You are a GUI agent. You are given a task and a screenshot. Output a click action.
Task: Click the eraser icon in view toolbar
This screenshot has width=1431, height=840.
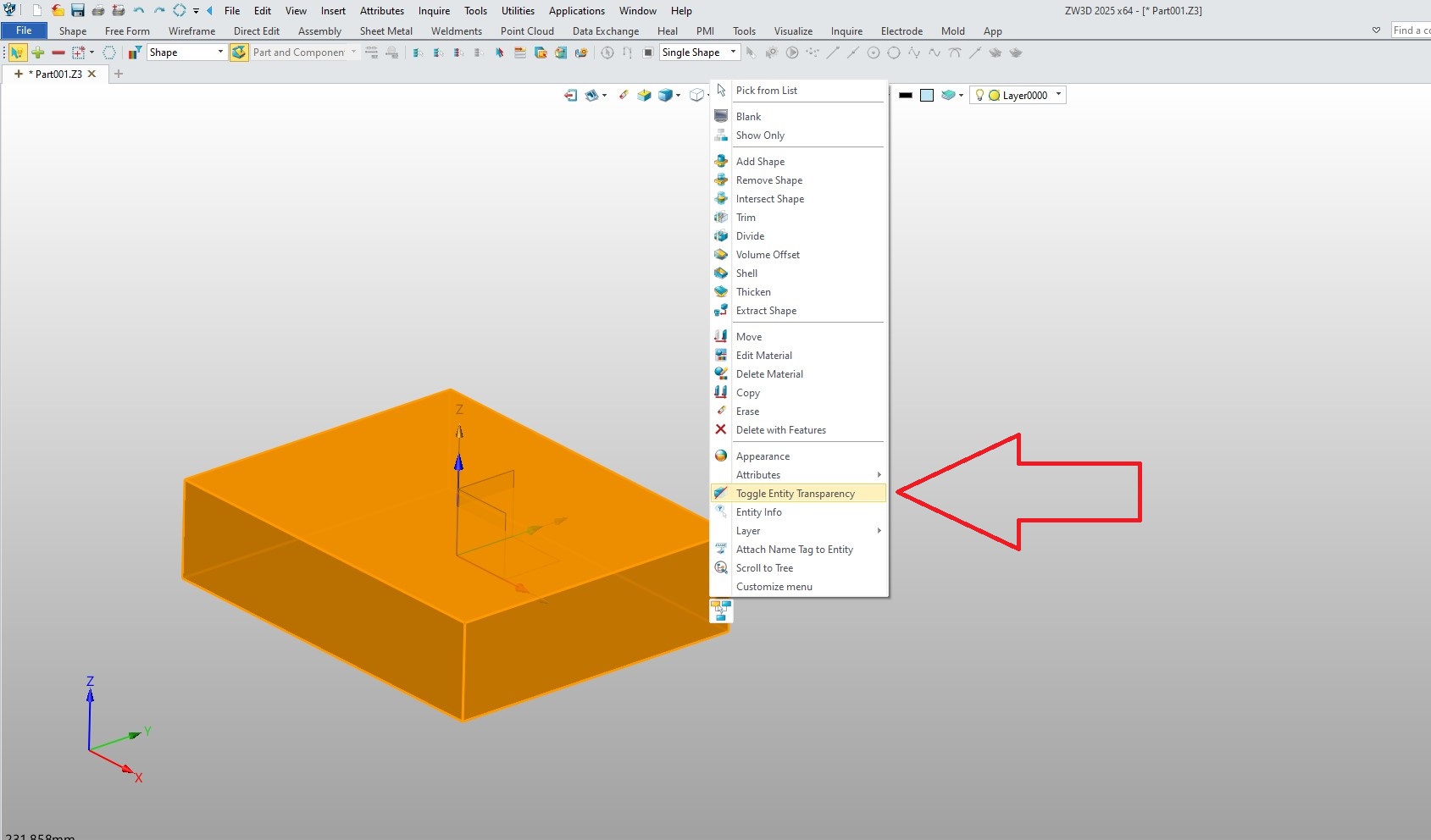pos(624,95)
